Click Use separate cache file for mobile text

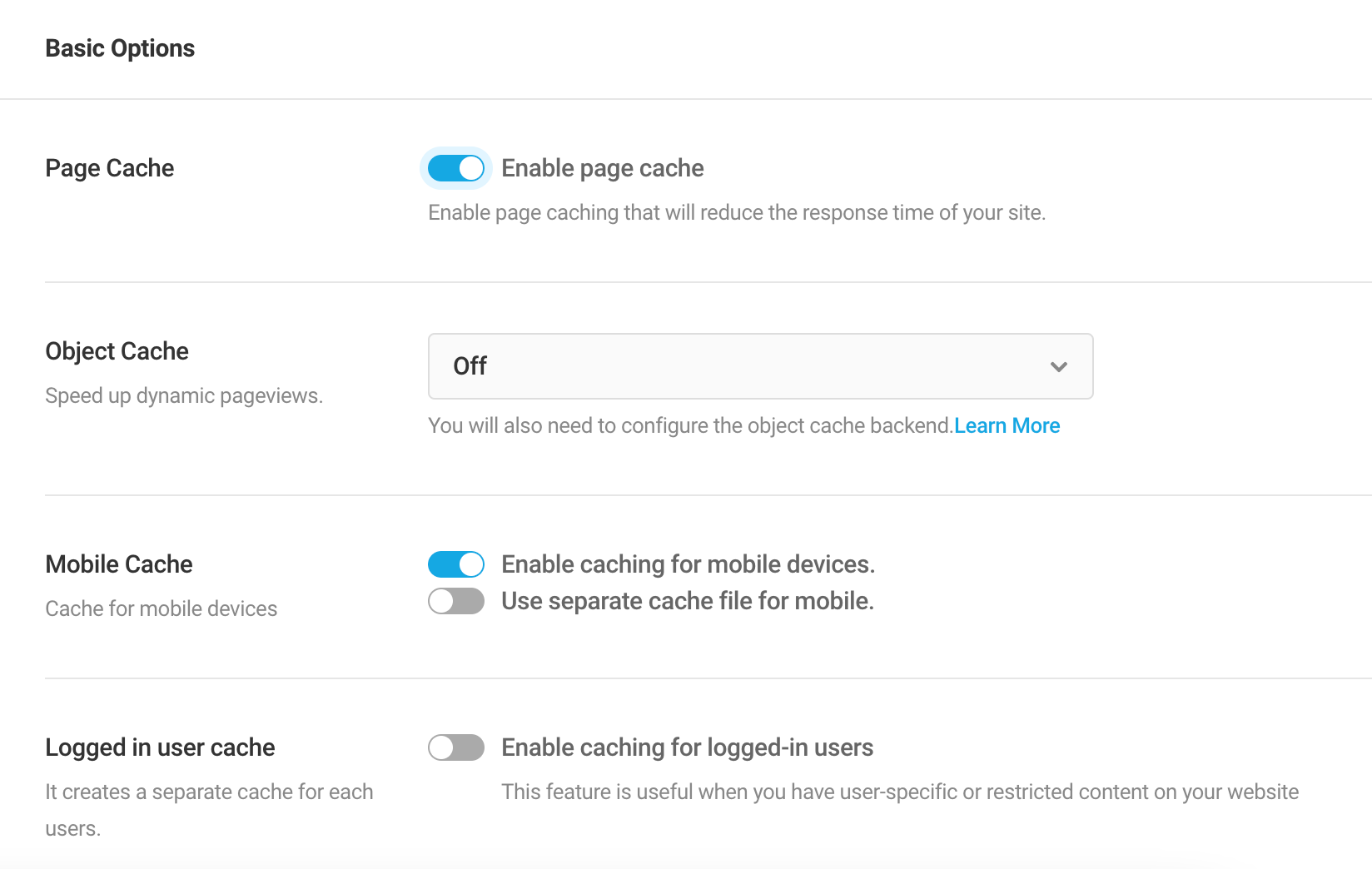(688, 600)
